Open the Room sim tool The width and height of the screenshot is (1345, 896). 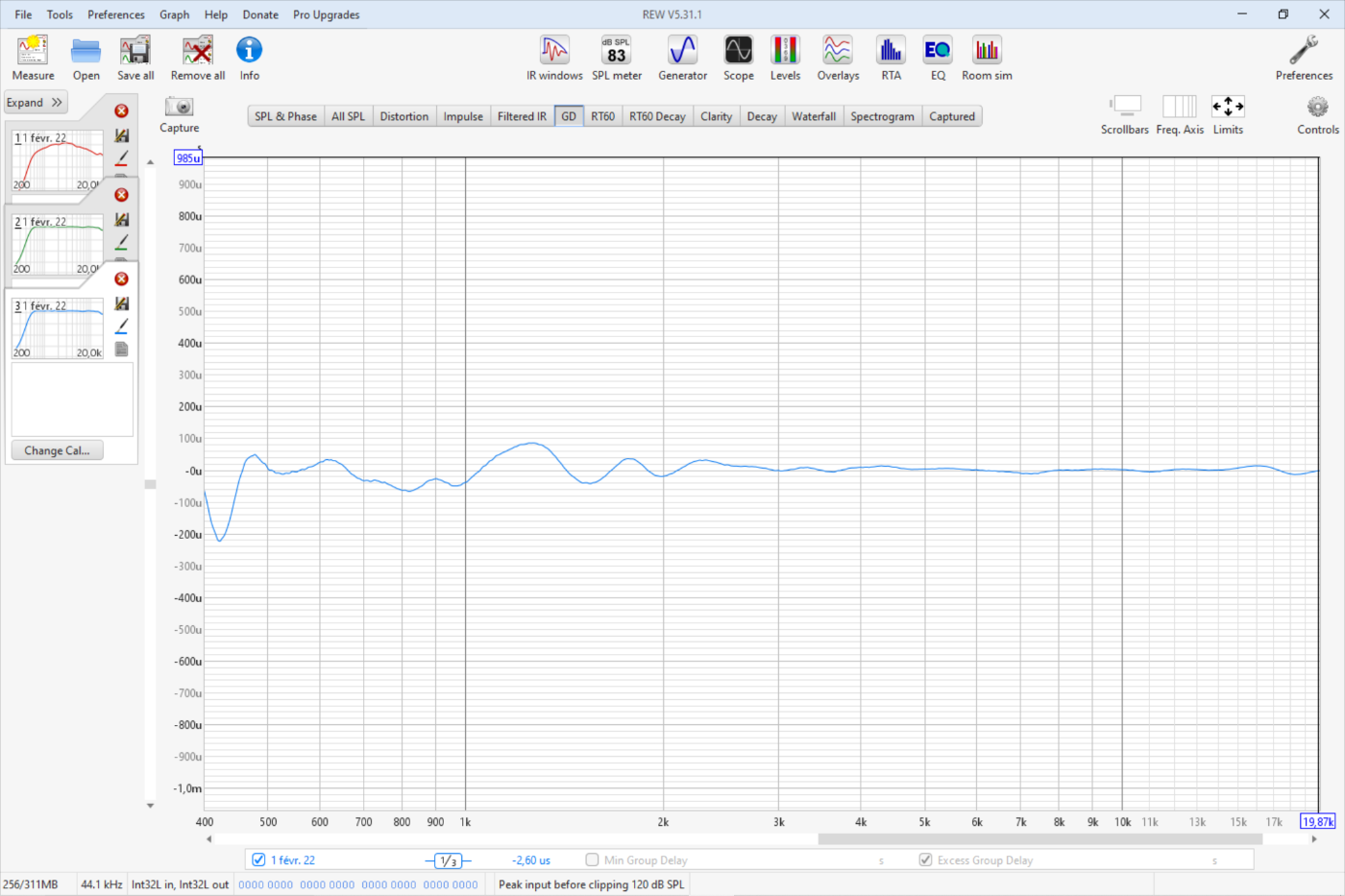[x=987, y=58]
